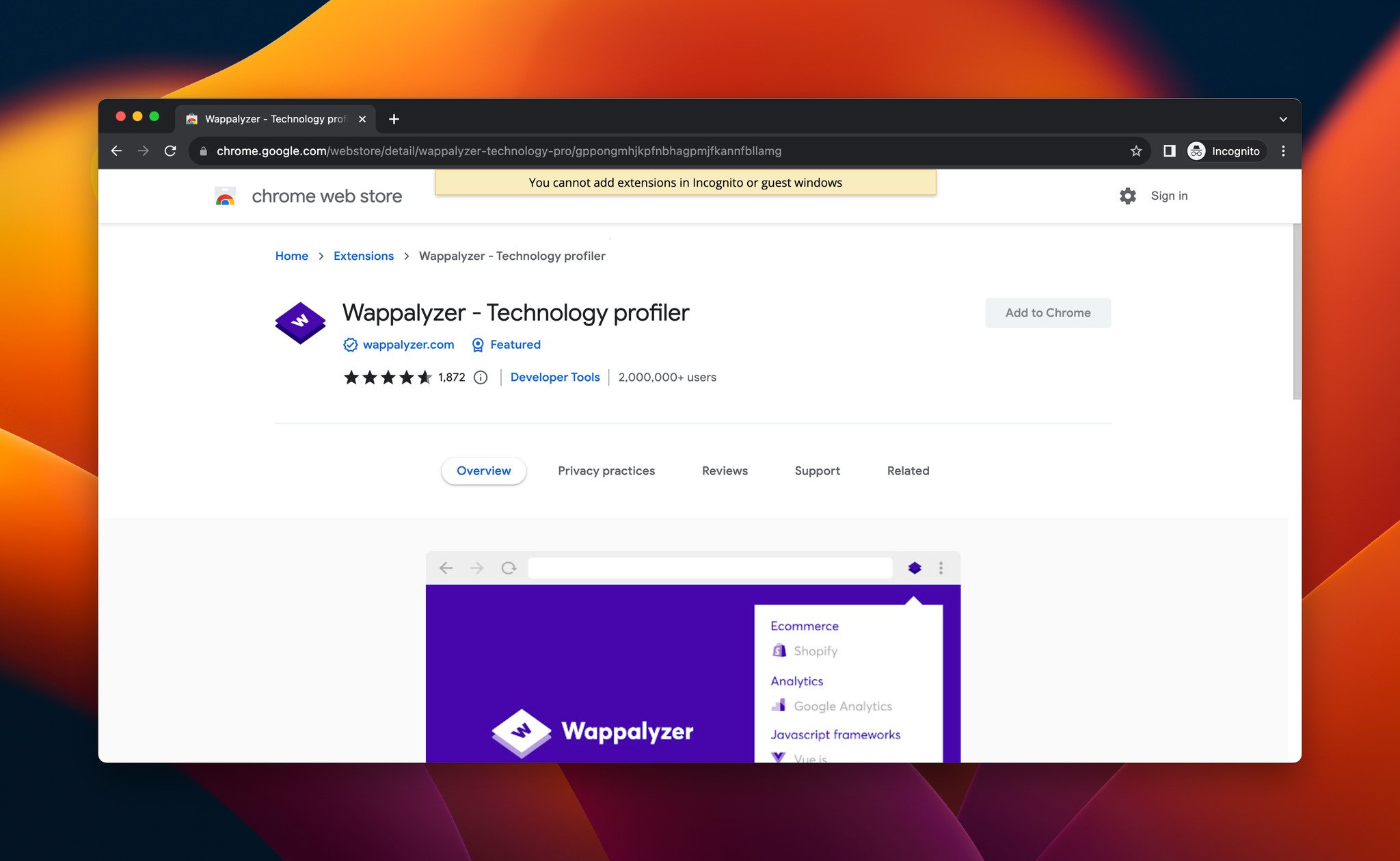The width and height of the screenshot is (1400, 861).
Task: Click the verified badge icon next to wappalyzer.com
Action: [x=350, y=344]
